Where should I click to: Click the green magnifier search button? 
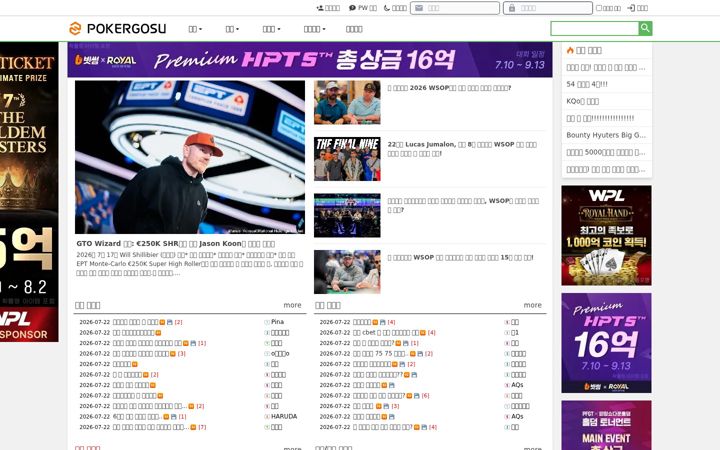(x=645, y=28)
